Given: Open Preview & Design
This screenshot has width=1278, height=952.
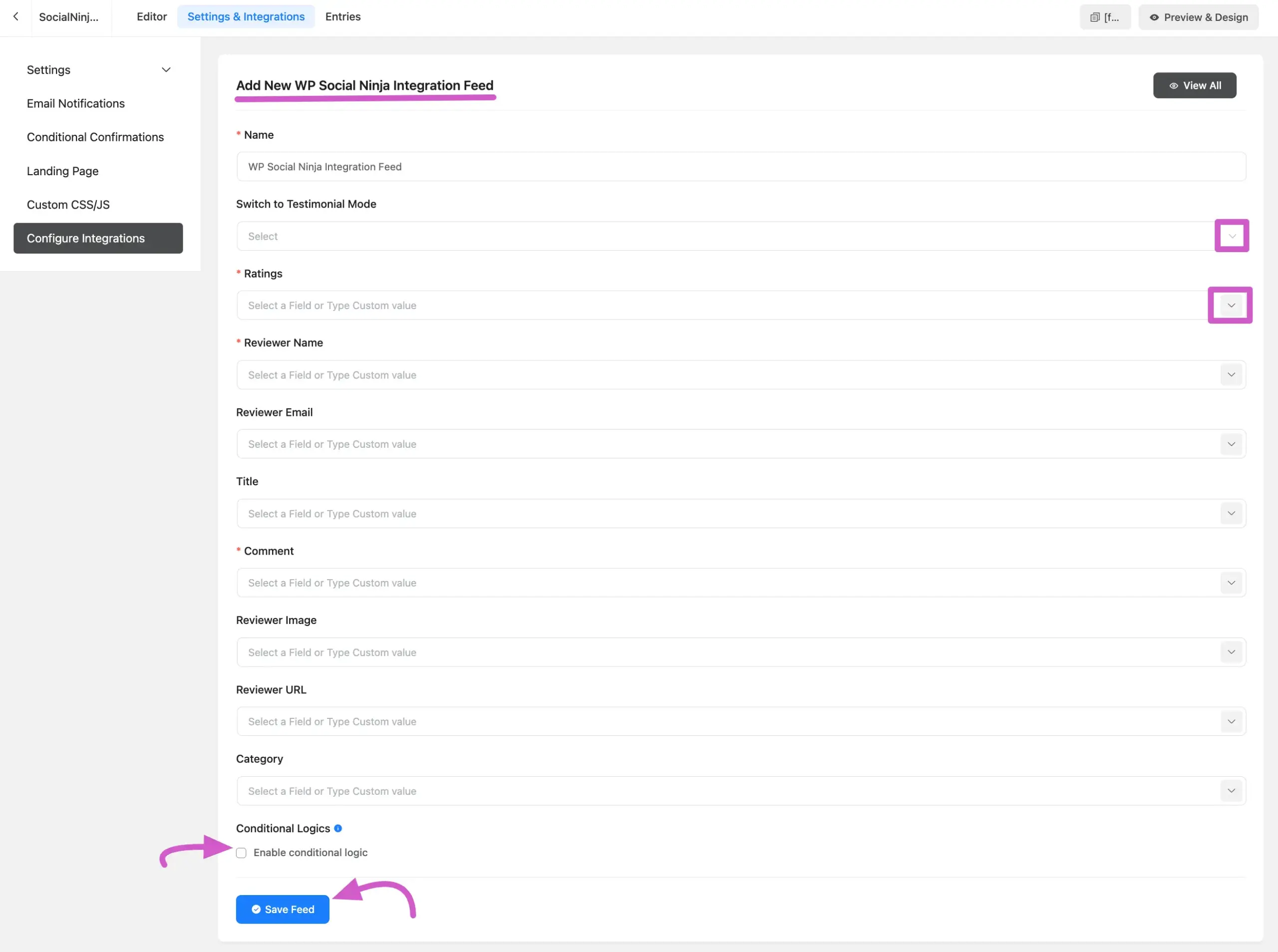Looking at the screenshot, I should point(1199,17).
